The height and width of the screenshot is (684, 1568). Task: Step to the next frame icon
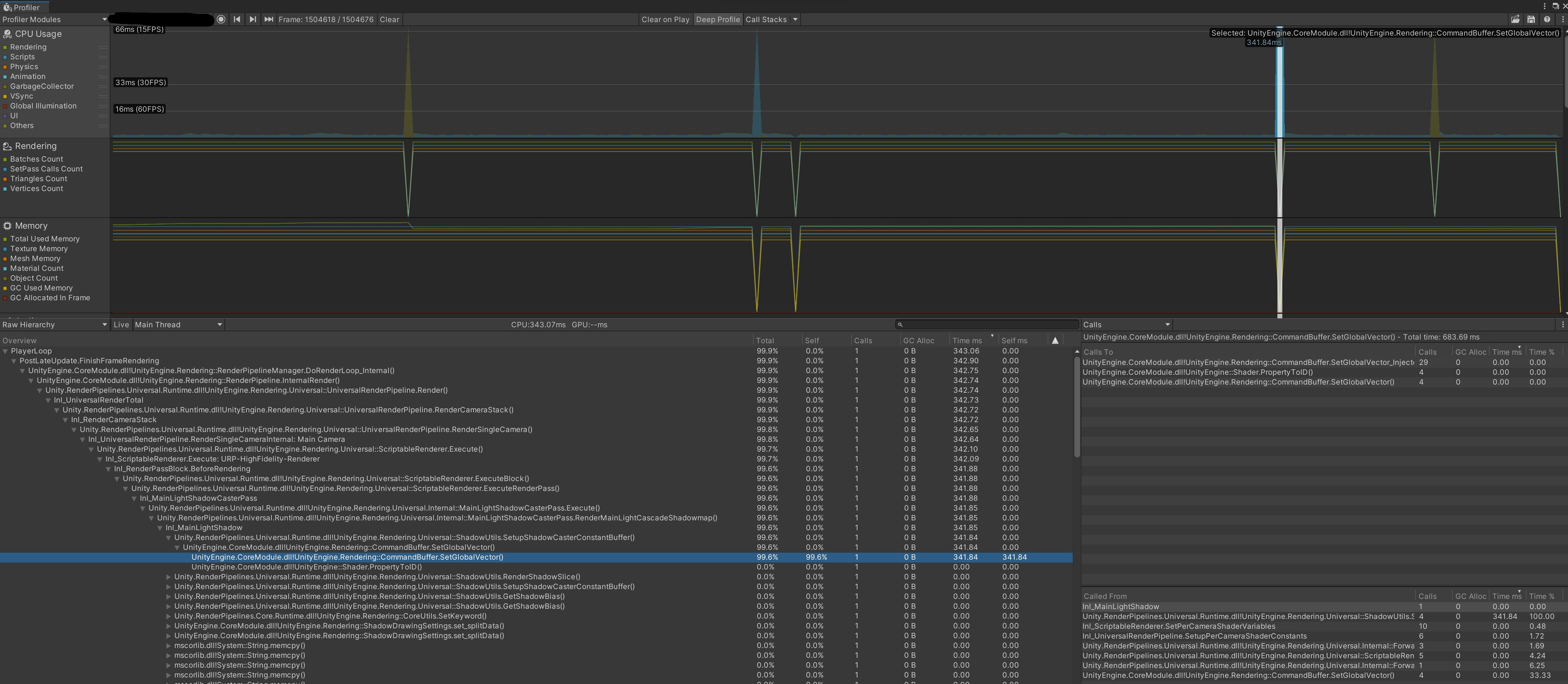pyautogui.click(x=253, y=19)
